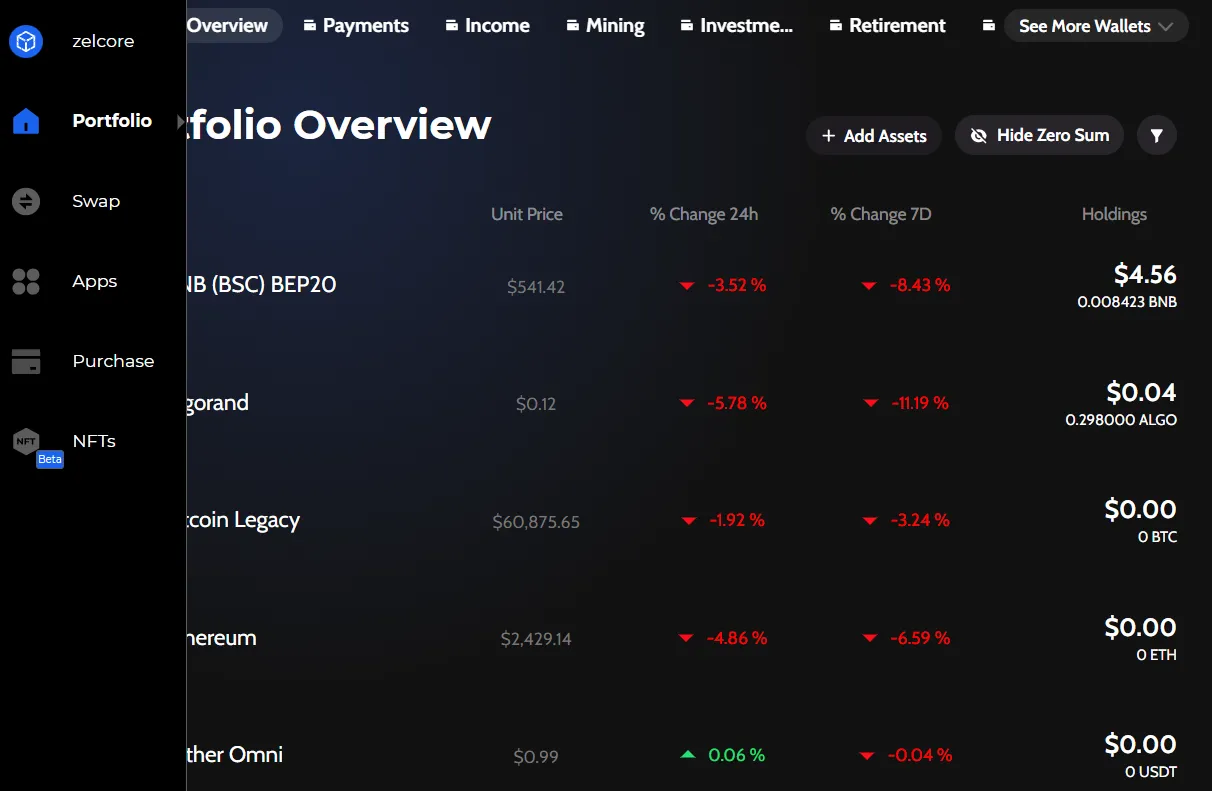The height and width of the screenshot is (791, 1212).
Task: Click the $541.42 unit price
Action: (536, 287)
